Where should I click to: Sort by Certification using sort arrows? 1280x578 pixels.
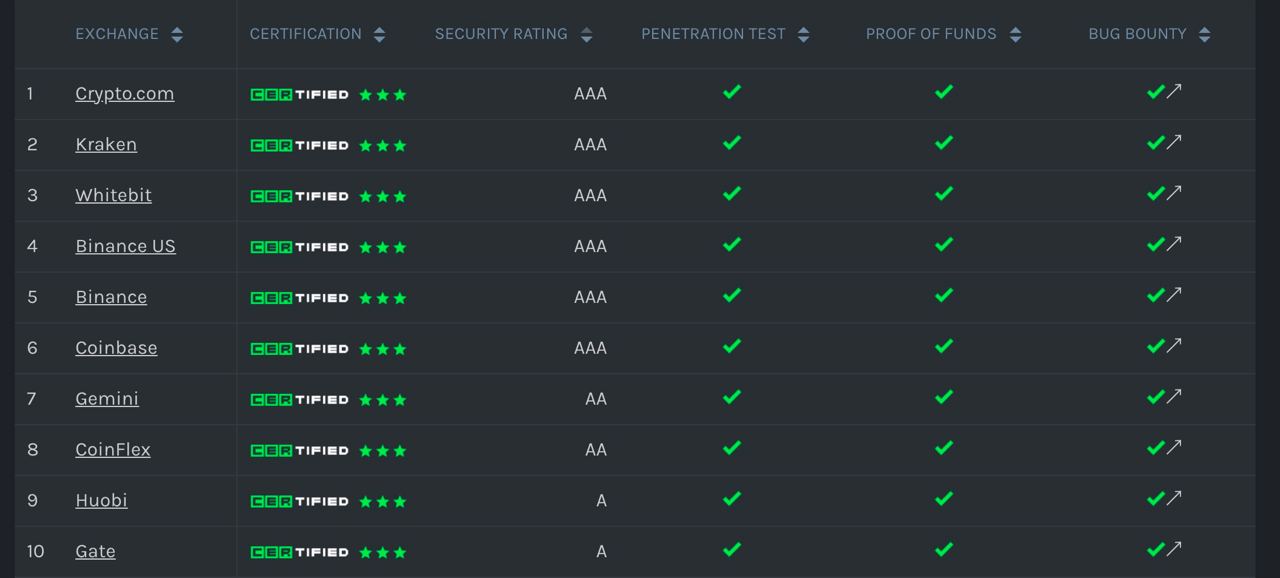point(379,35)
